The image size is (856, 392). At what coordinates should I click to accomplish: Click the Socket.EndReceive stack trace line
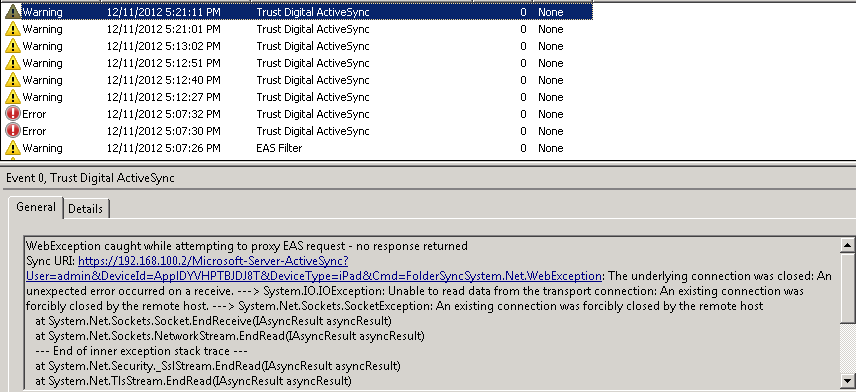point(213,320)
